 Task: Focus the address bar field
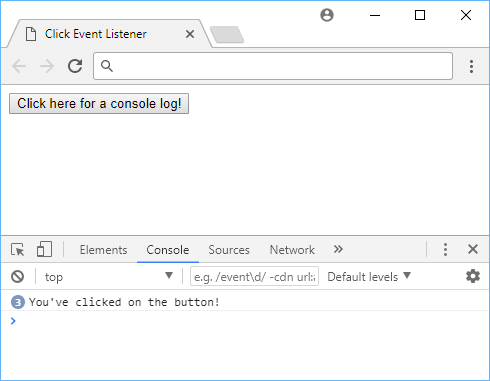(x=273, y=66)
